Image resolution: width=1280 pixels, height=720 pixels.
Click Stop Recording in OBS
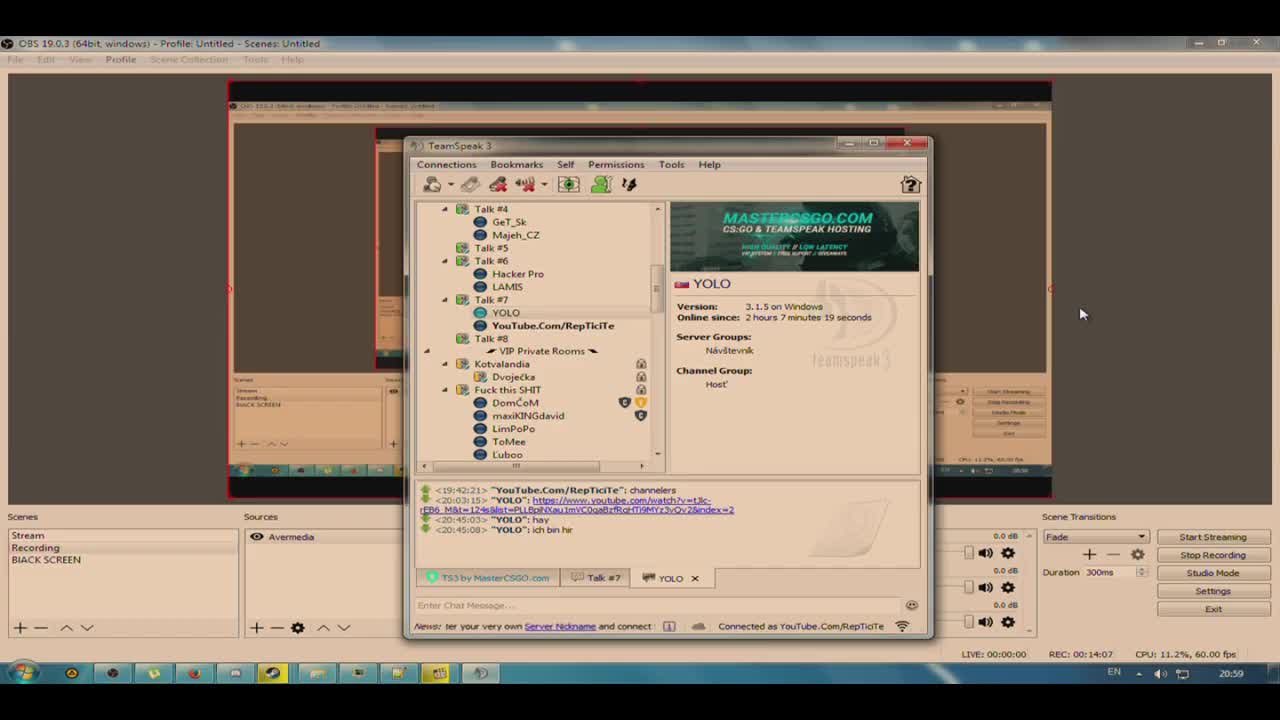(1212, 555)
